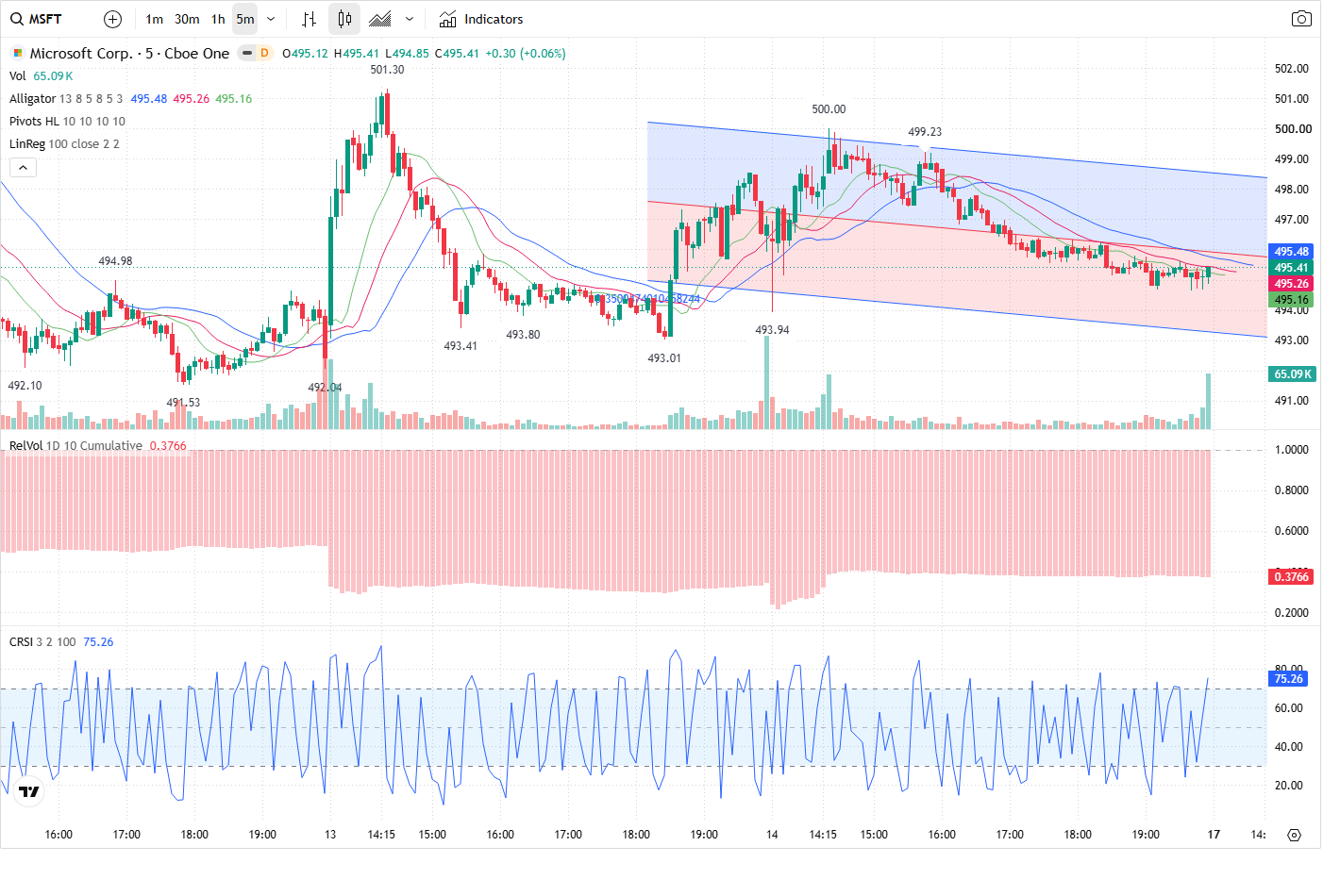Select the Bars chart style icon
The height and width of the screenshot is (896, 1340).
point(309,19)
